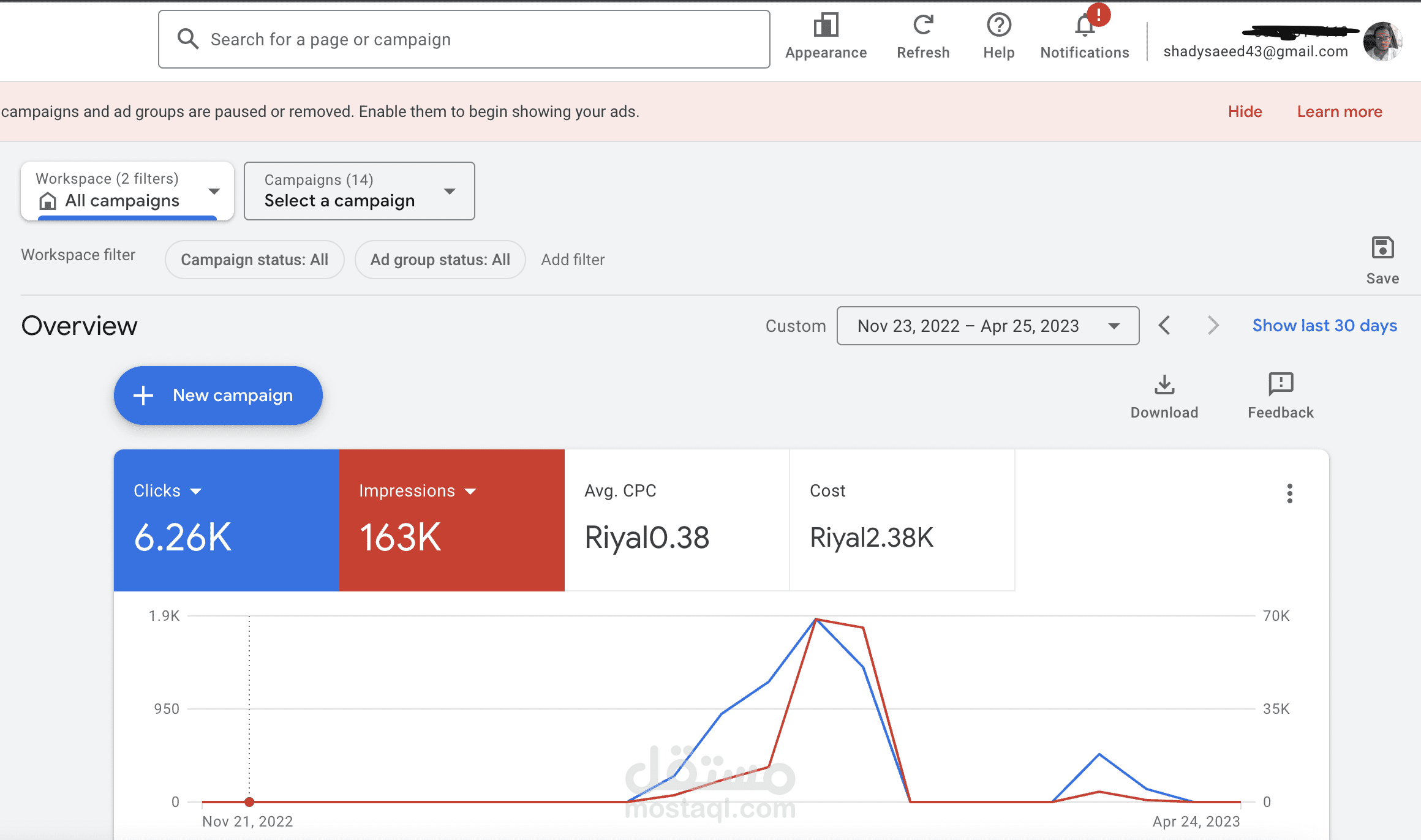Click the Campaign status: All filter chip
The width and height of the screenshot is (1421, 840).
(x=254, y=260)
